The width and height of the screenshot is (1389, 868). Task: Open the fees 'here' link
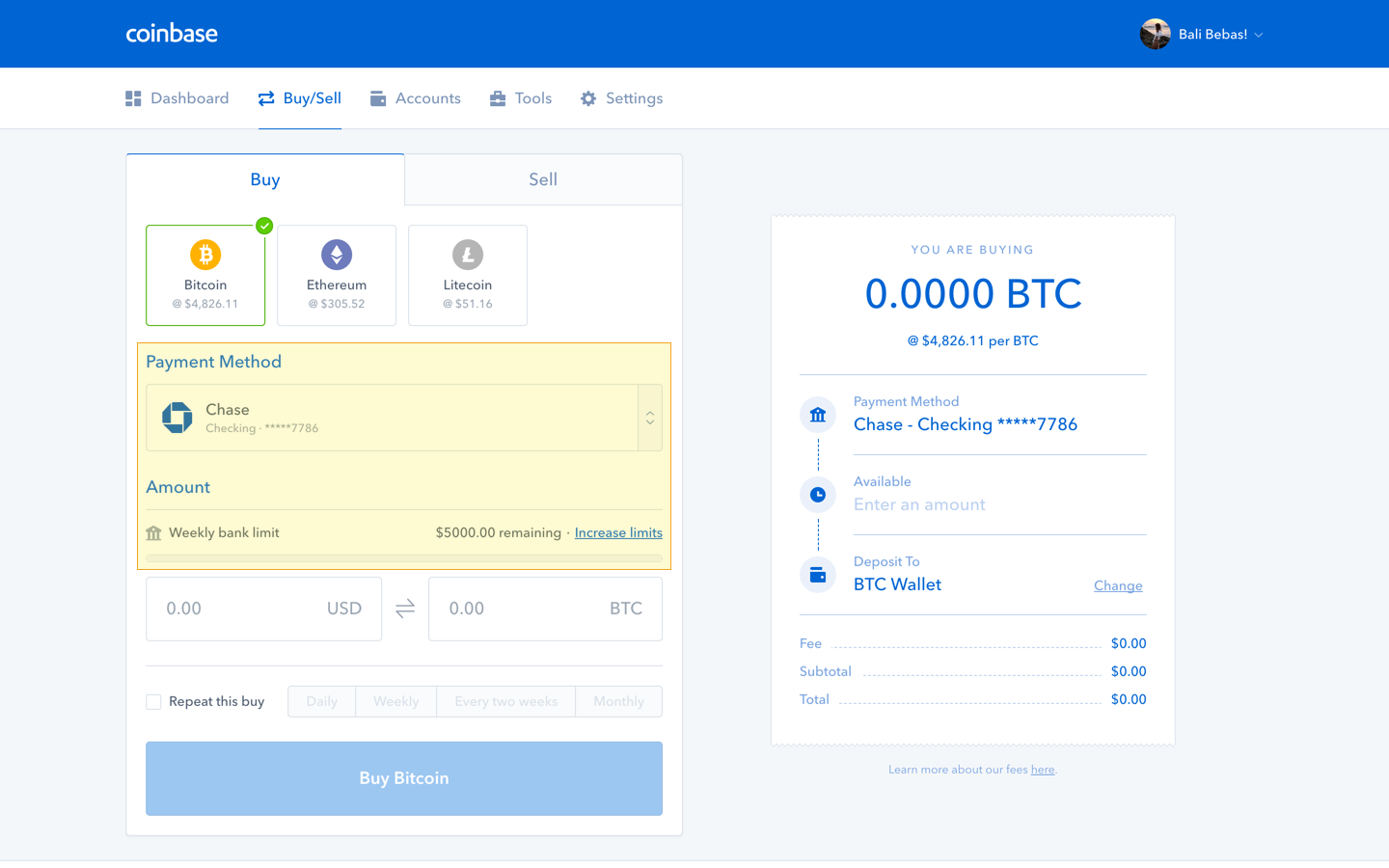click(x=1043, y=770)
